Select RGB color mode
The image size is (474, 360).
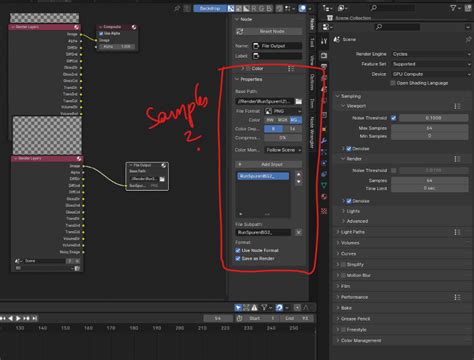(282, 120)
